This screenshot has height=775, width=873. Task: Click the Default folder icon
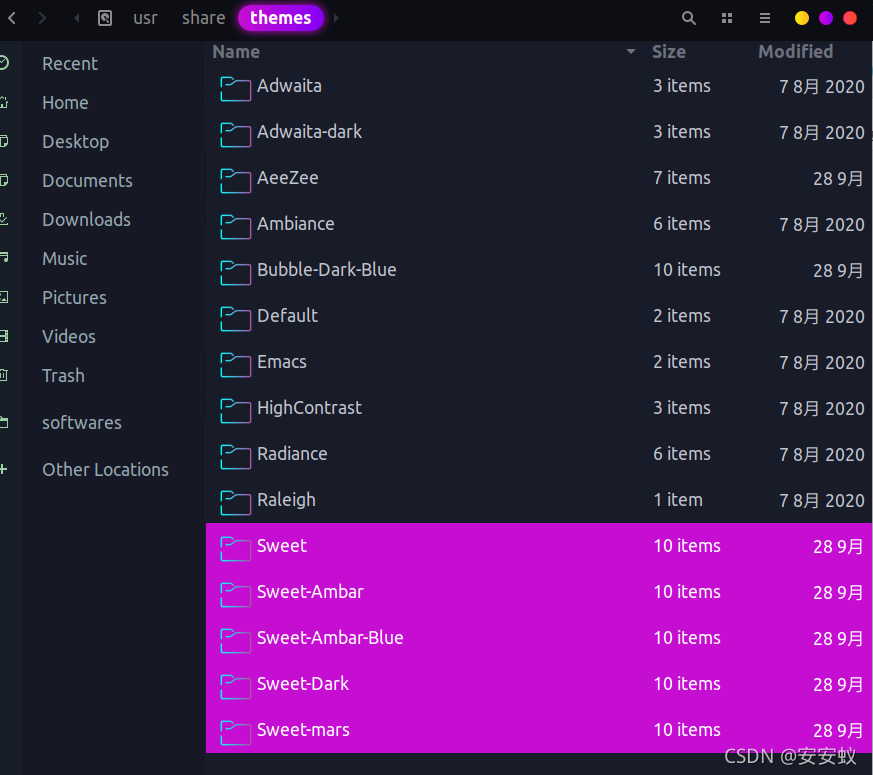(x=235, y=318)
